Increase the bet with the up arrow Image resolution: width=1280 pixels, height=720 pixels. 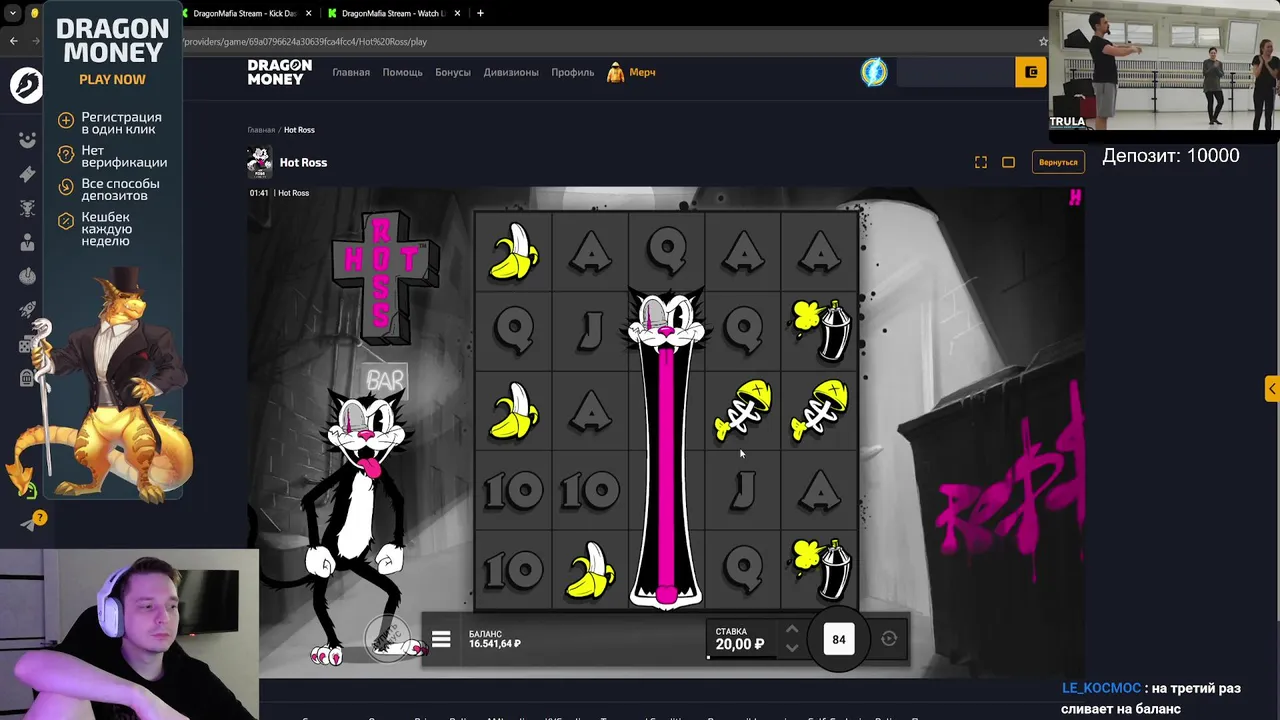pos(792,629)
